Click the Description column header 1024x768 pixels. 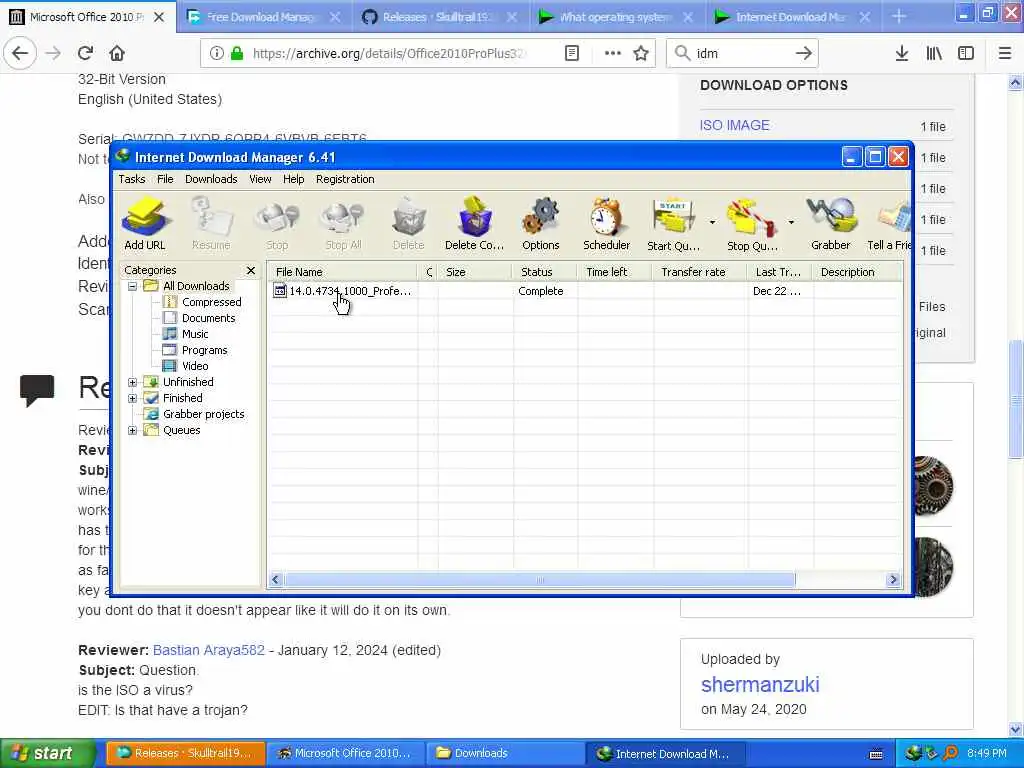[857, 272]
